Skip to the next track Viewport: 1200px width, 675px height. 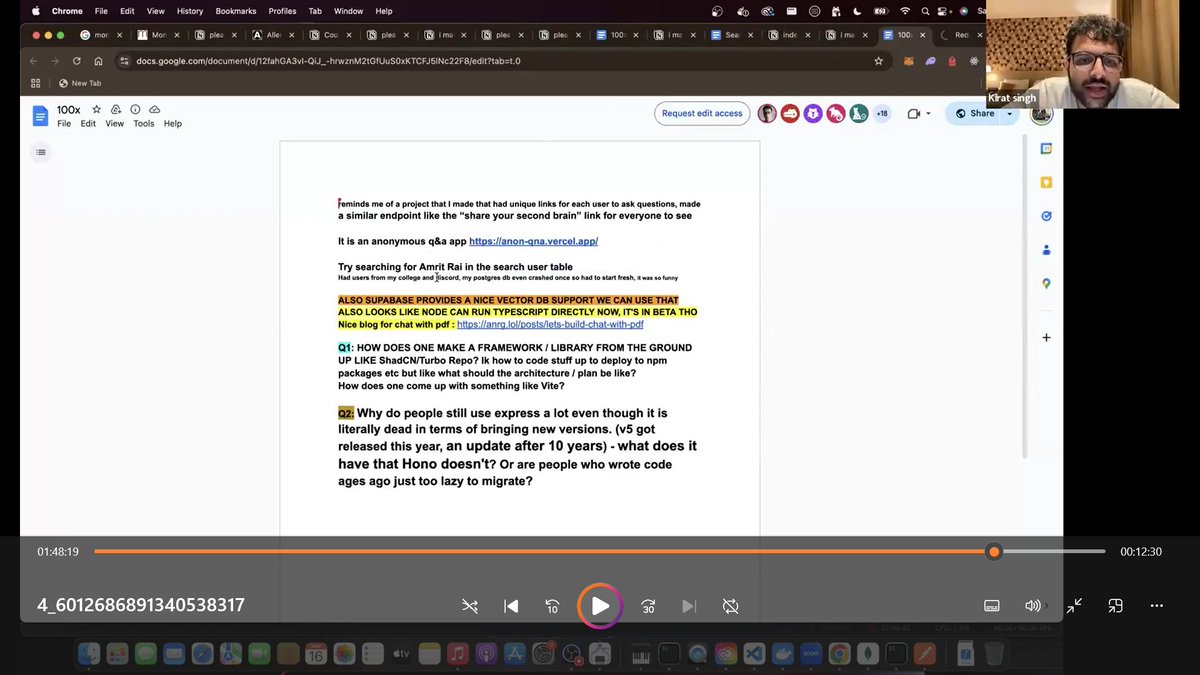point(689,606)
